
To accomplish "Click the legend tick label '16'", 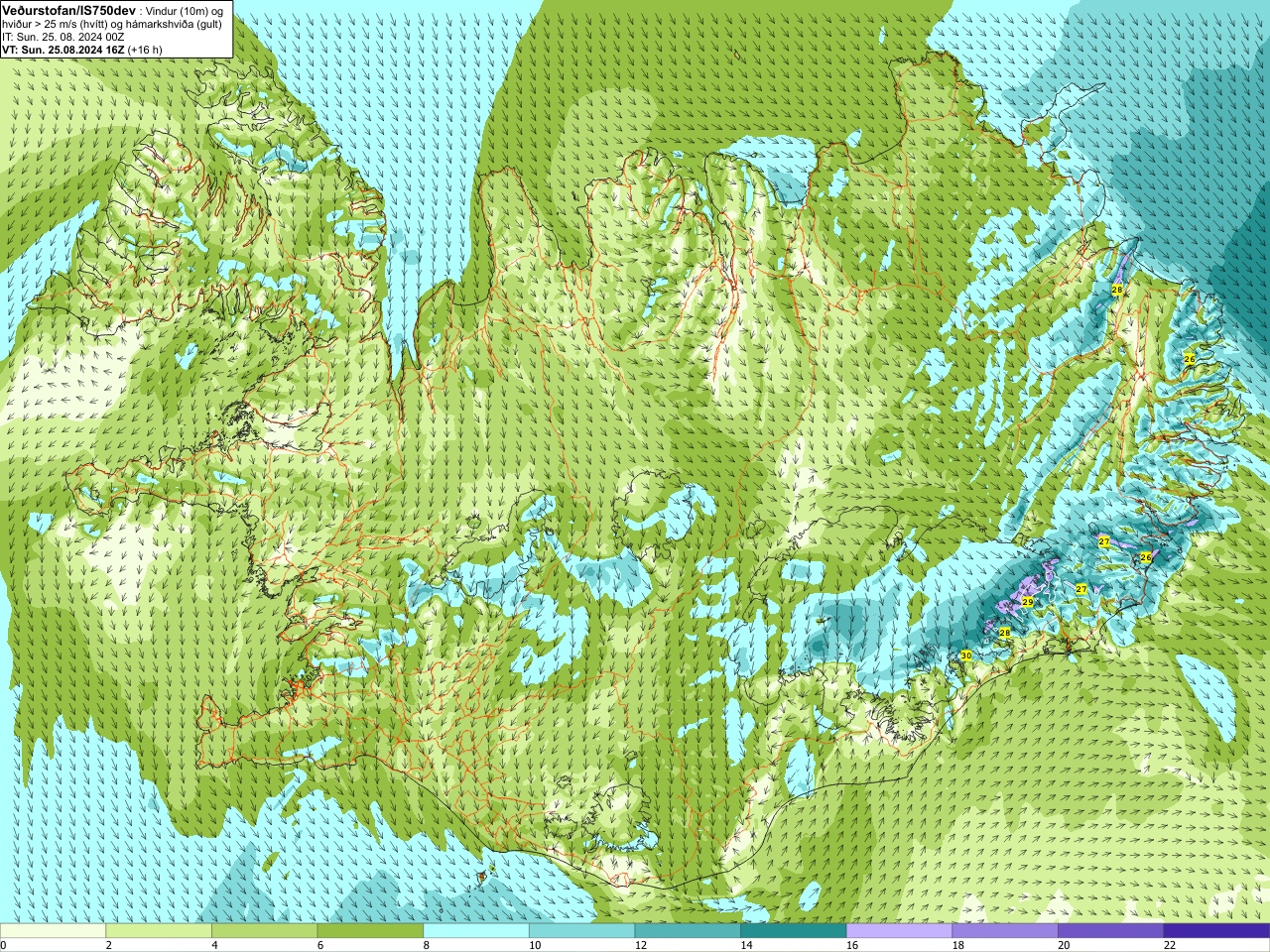I will coord(852,946).
